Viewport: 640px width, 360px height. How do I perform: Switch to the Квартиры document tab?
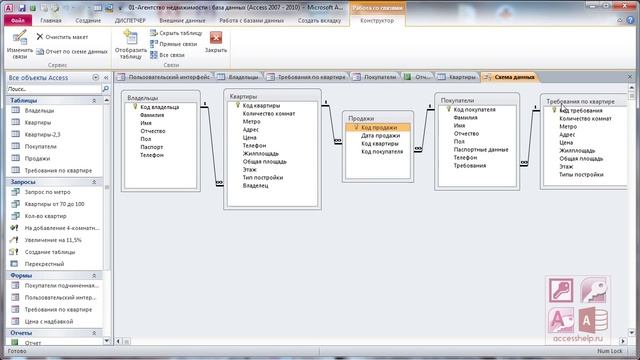[457, 77]
